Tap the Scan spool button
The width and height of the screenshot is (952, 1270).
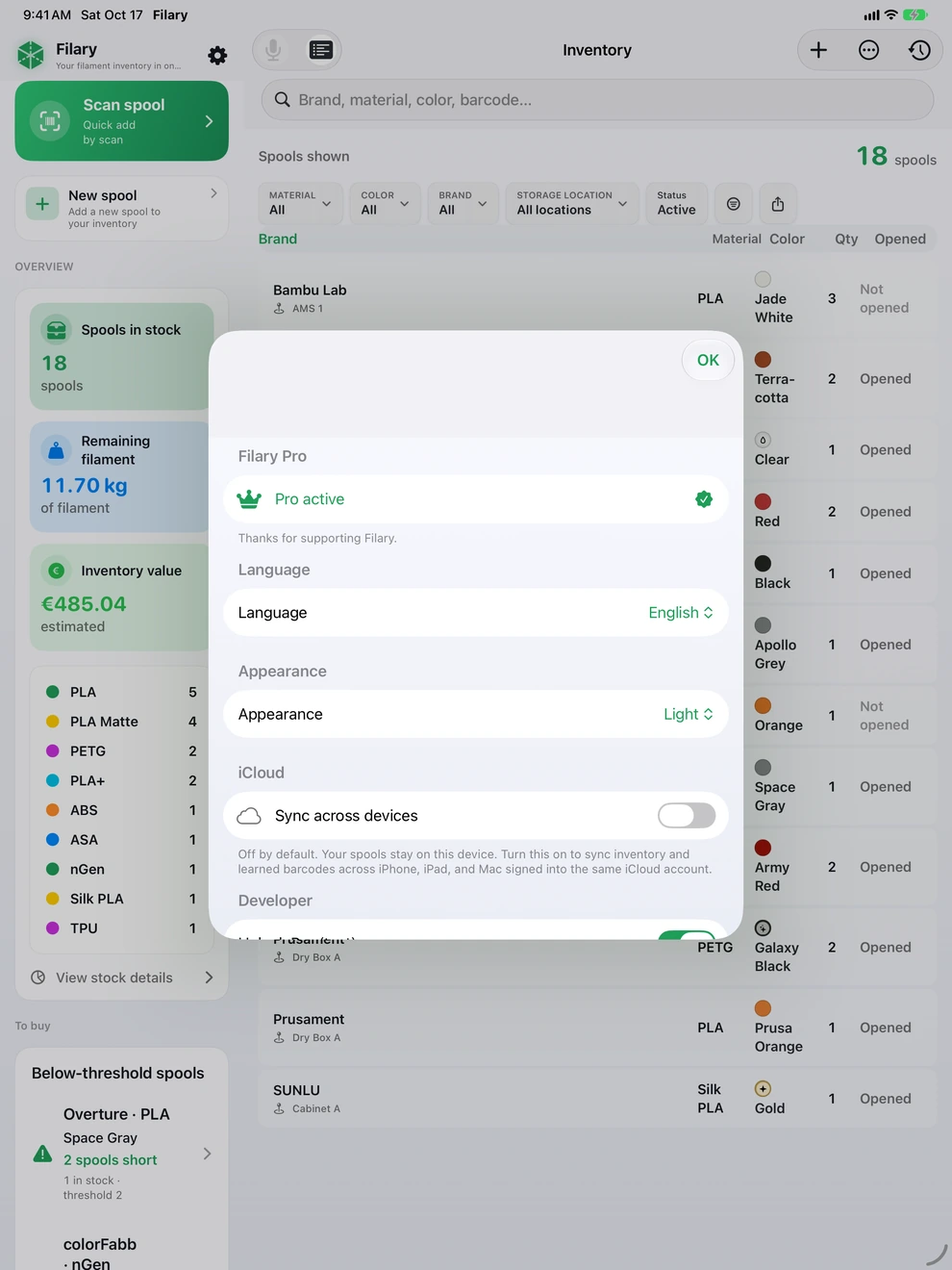pyautogui.click(x=121, y=121)
